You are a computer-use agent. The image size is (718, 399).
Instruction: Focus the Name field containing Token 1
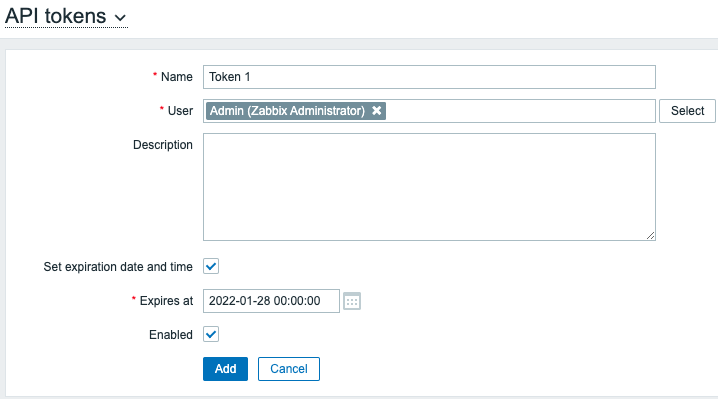429,77
